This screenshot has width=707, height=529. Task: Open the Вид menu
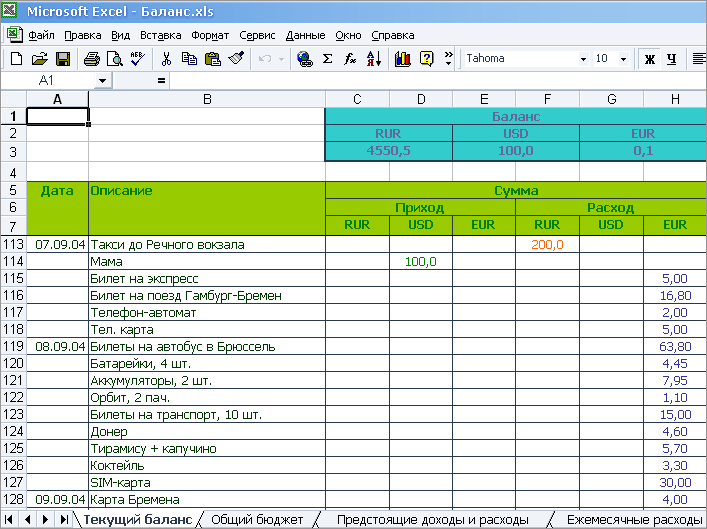(x=120, y=35)
